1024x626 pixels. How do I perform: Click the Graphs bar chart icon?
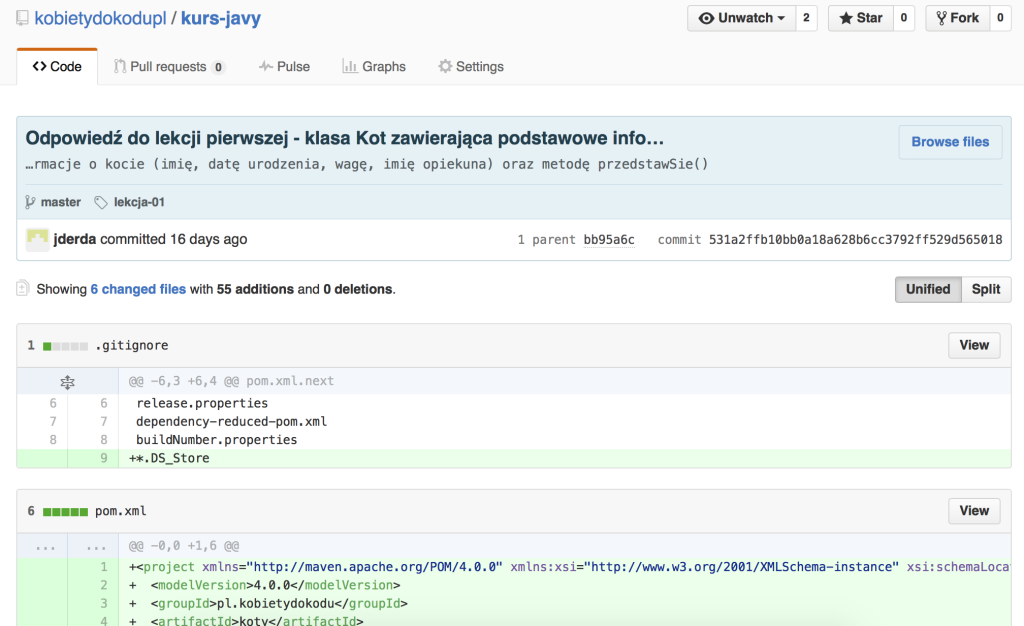[350, 66]
